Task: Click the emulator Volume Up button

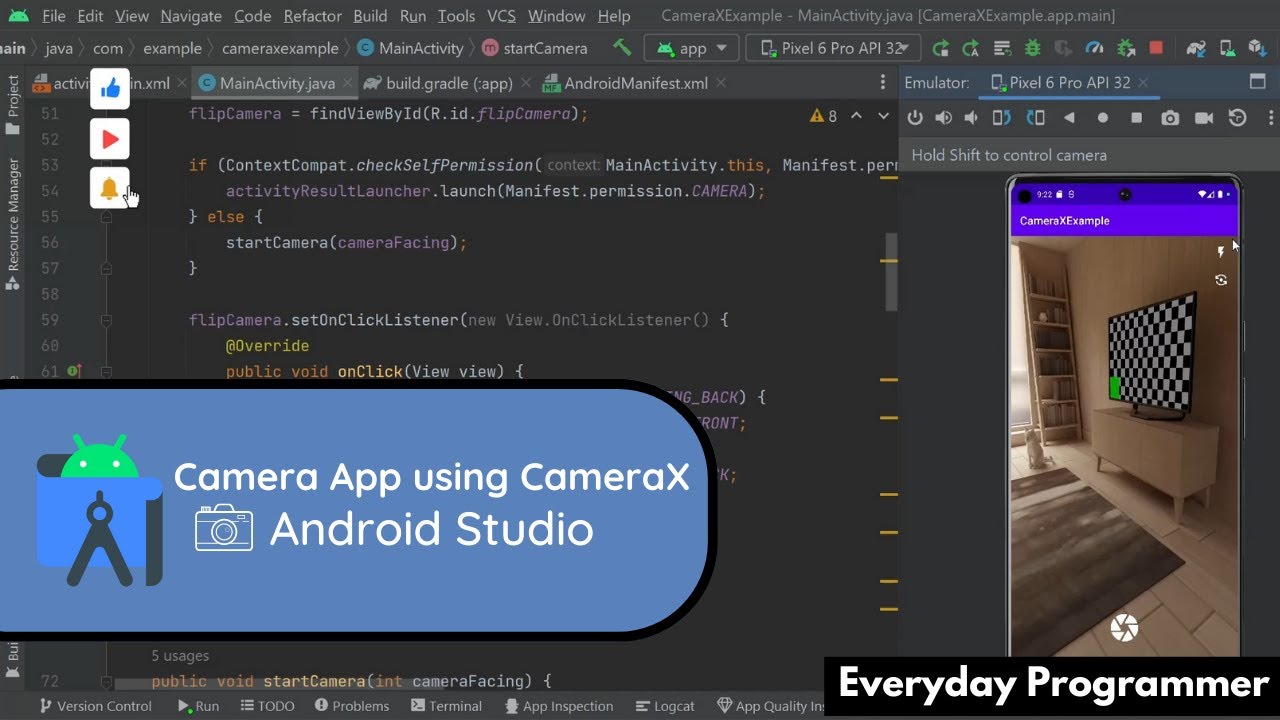Action: (x=943, y=118)
